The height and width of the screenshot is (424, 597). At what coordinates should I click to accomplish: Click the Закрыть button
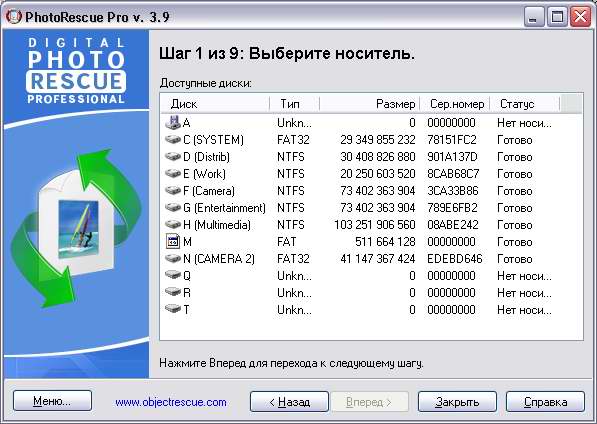457,402
